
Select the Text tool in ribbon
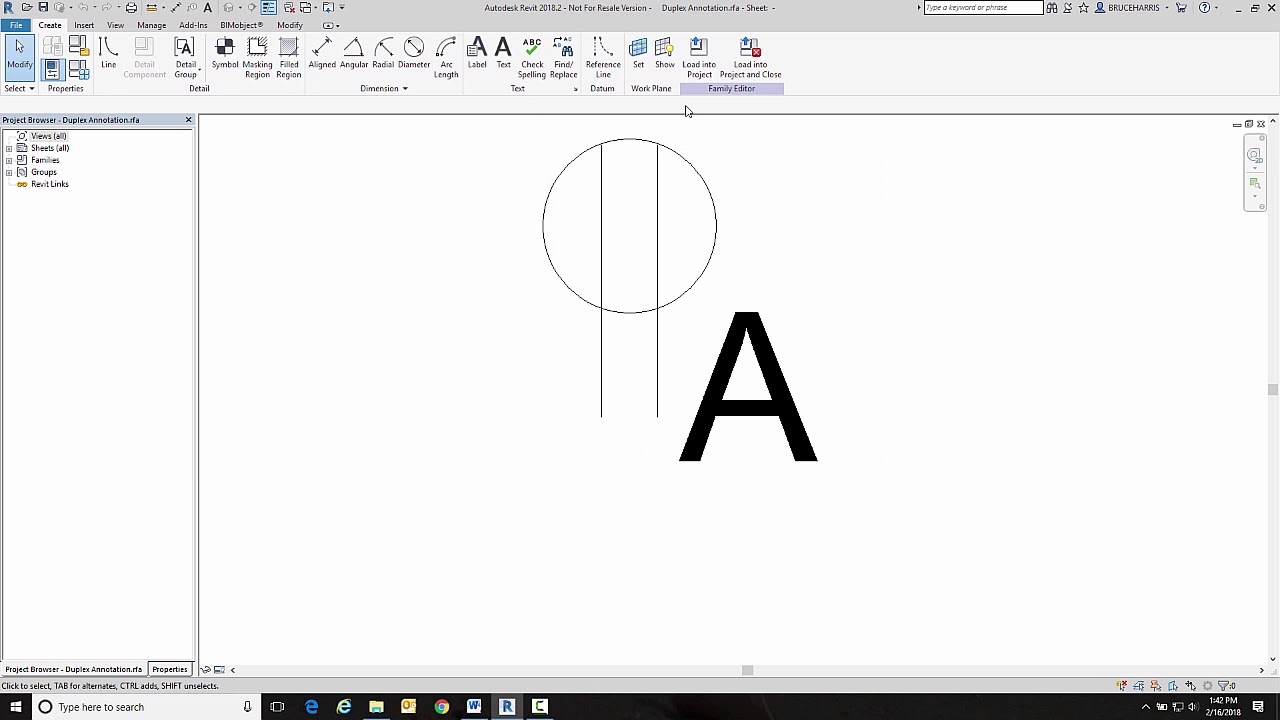(x=503, y=55)
